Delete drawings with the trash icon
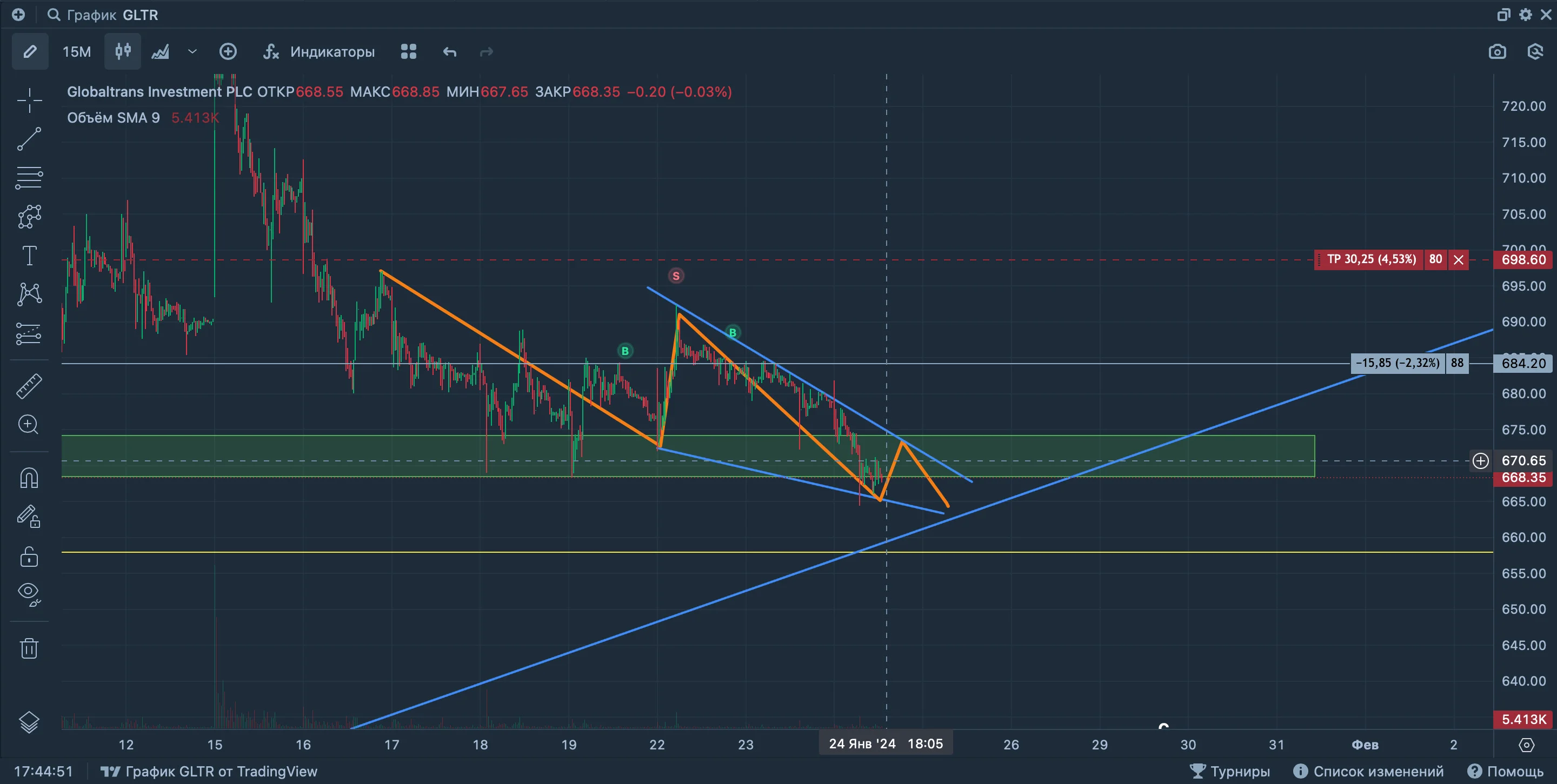Screen dimensions: 1557x784 coord(29,649)
